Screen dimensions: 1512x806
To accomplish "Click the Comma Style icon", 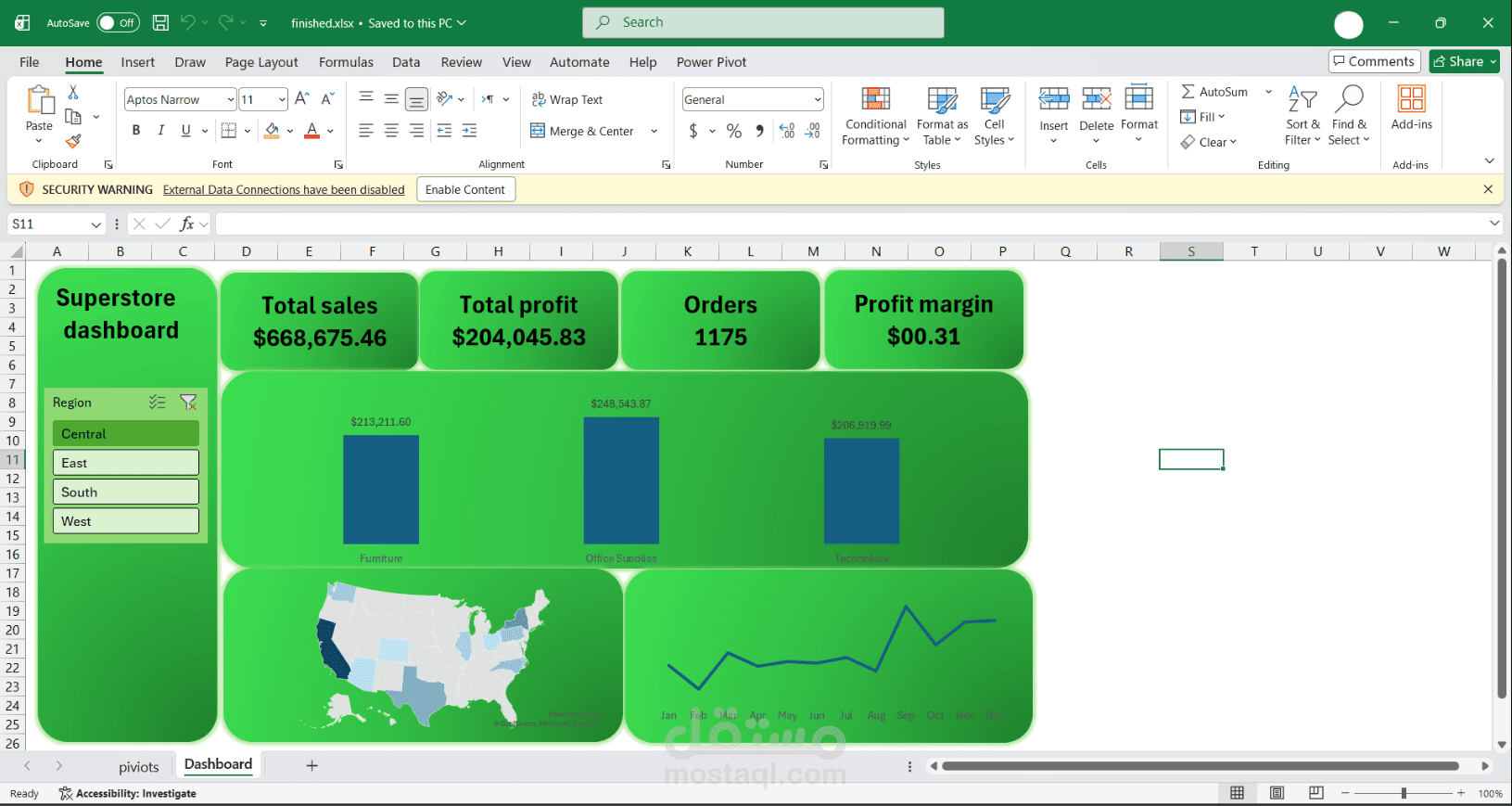I will point(760,131).
